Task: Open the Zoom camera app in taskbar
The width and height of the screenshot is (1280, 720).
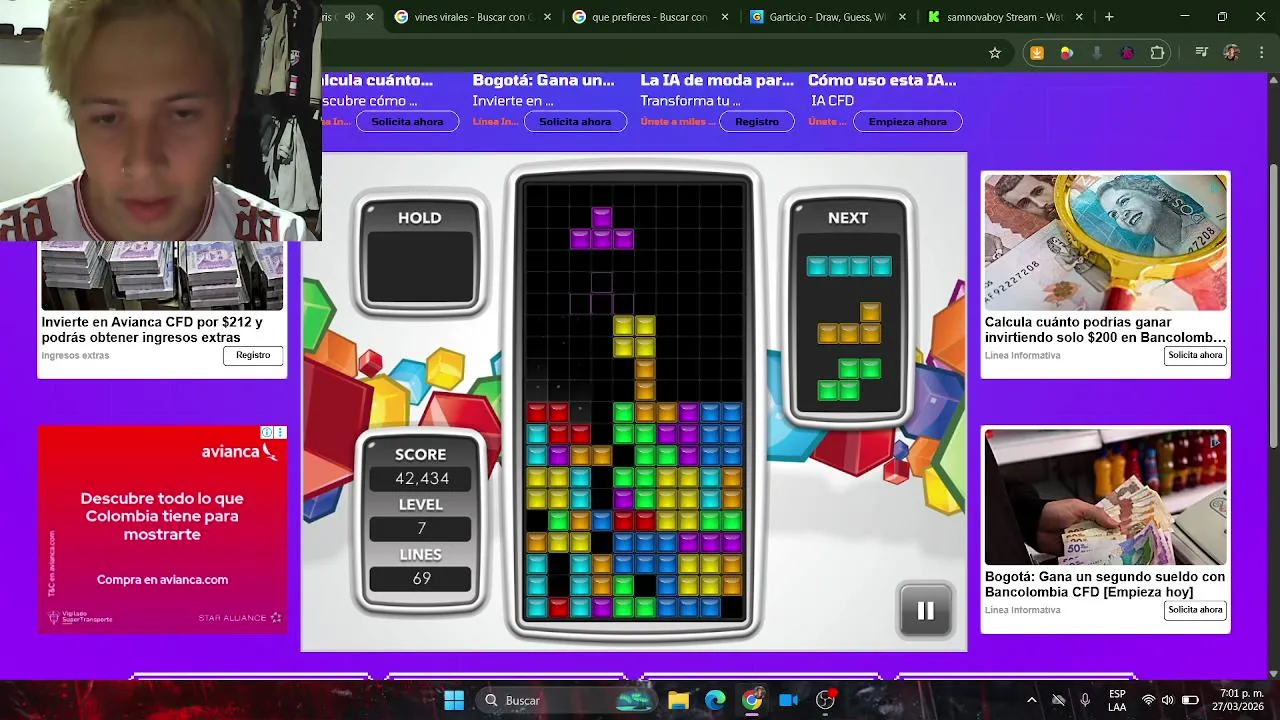Action: point(789,700)
